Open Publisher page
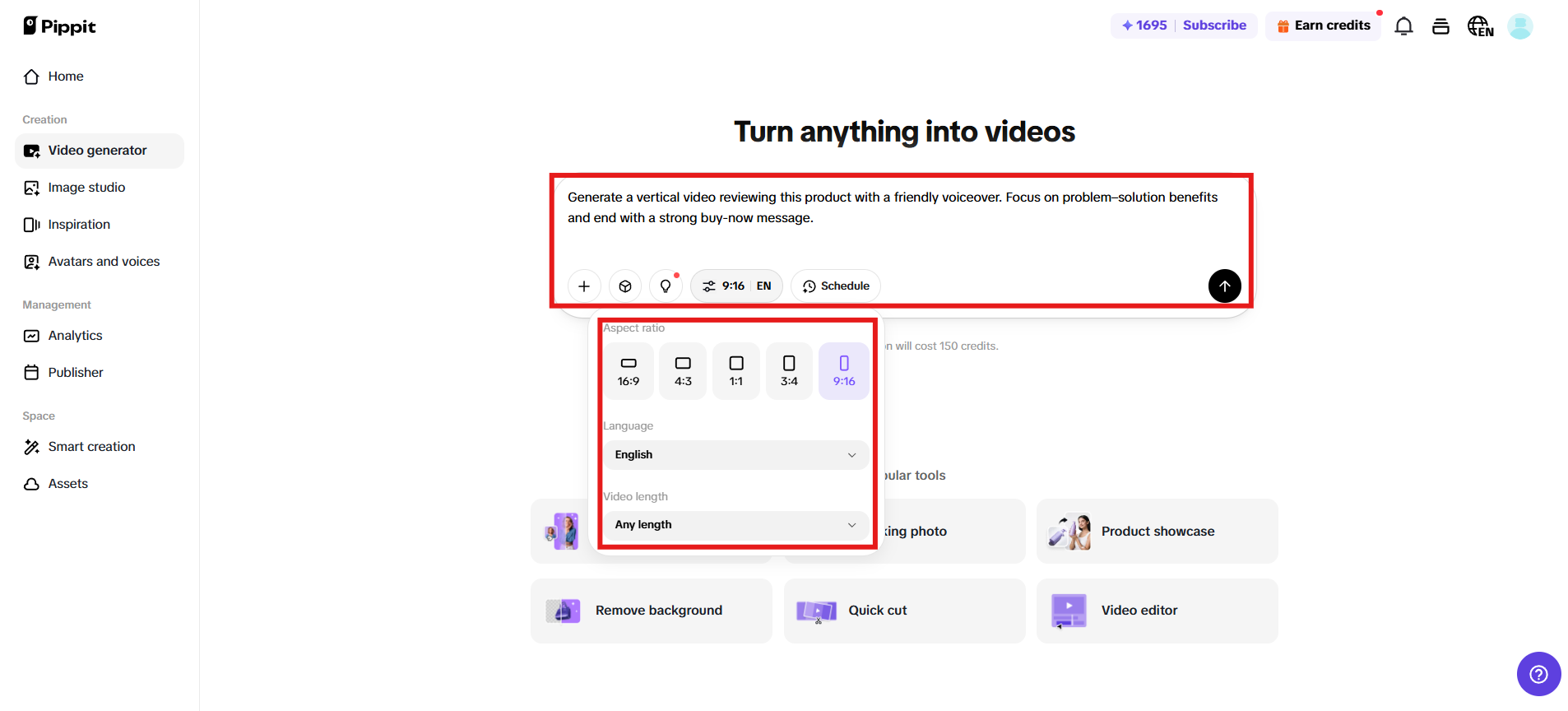Screen dimensions: 1568x711 [x=100, y=373]
